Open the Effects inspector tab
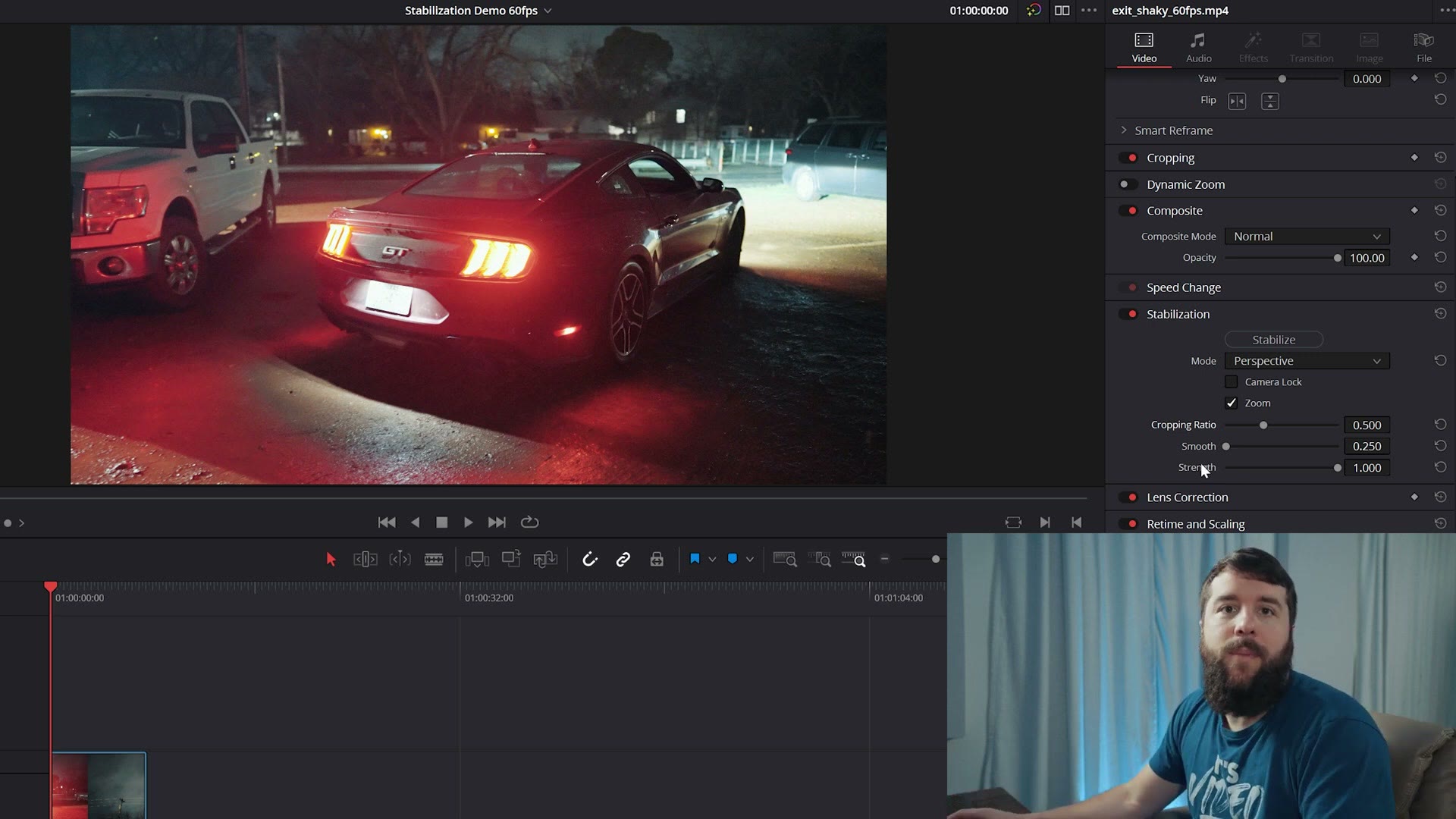This screenshot has height=819, width=1456. 1253,47
